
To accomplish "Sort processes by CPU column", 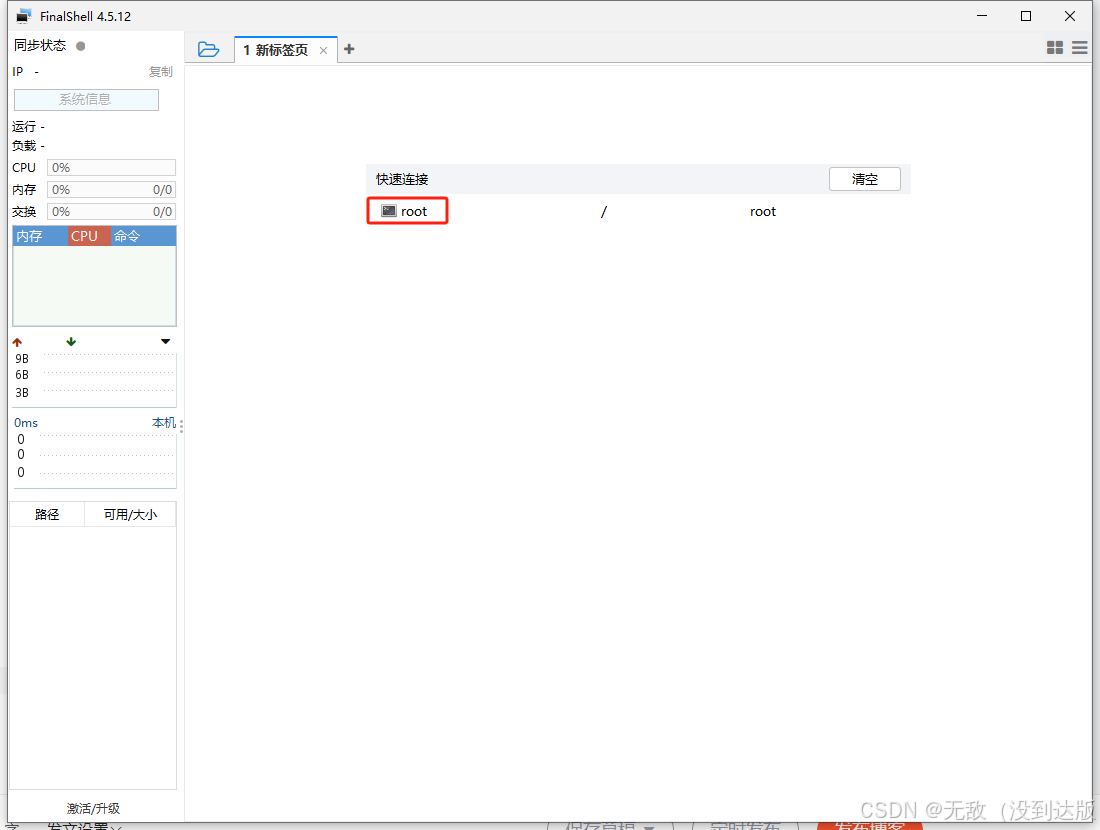I will coord(85,236).
